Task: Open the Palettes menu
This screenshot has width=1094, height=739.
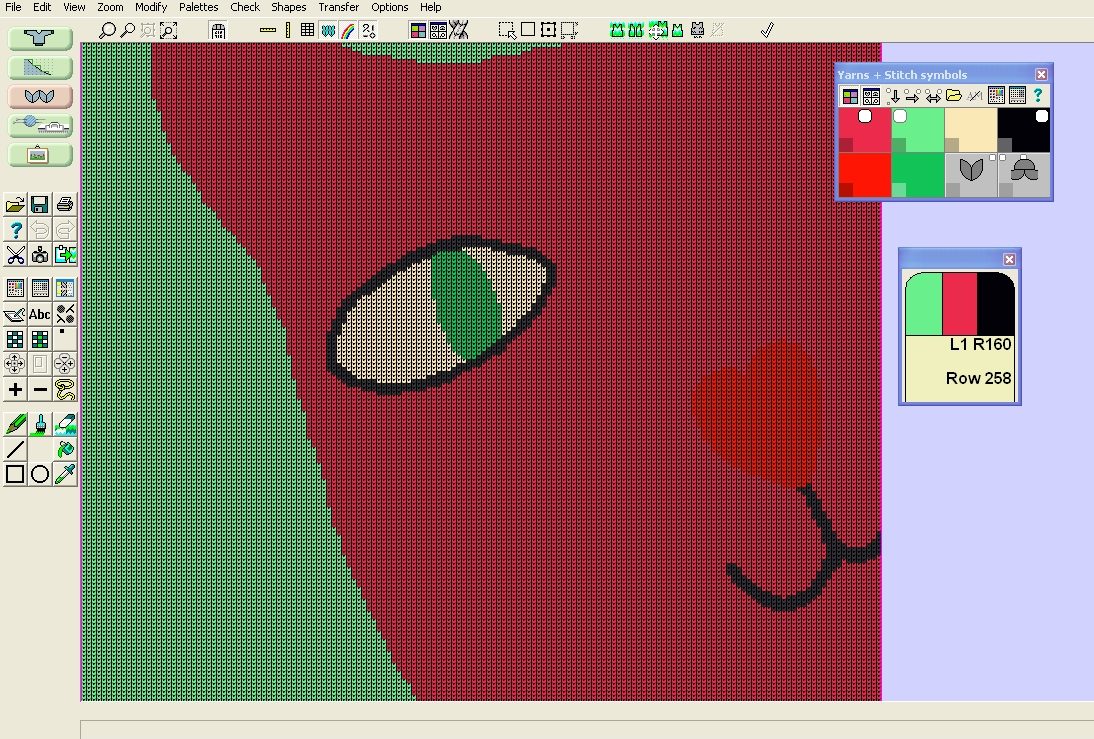Action: [198, 7]
